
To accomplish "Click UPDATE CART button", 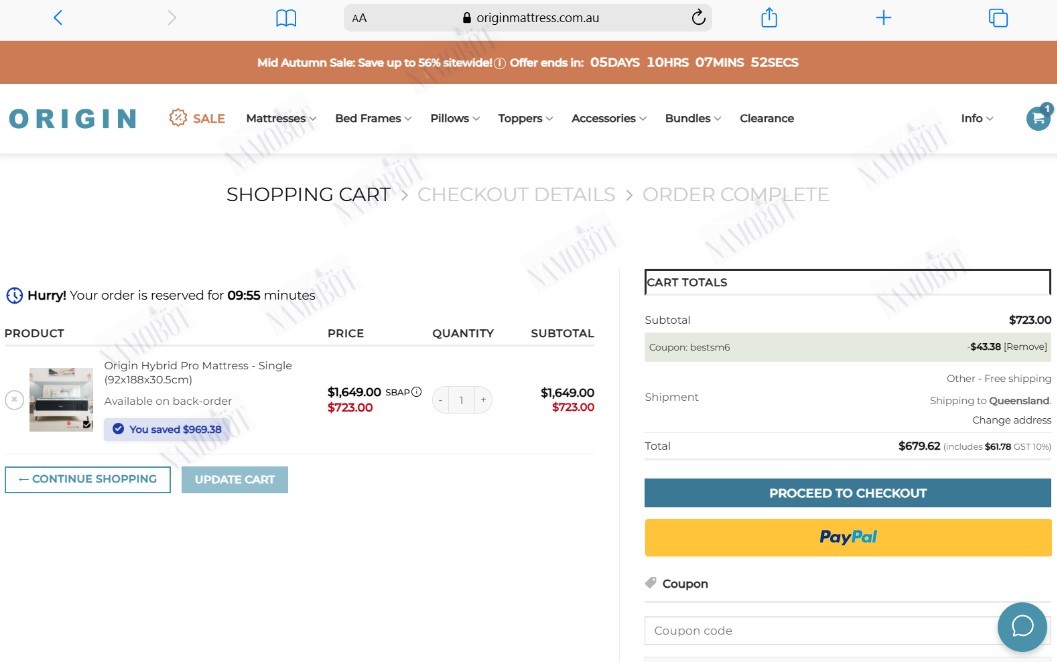I will coord(235,479).
